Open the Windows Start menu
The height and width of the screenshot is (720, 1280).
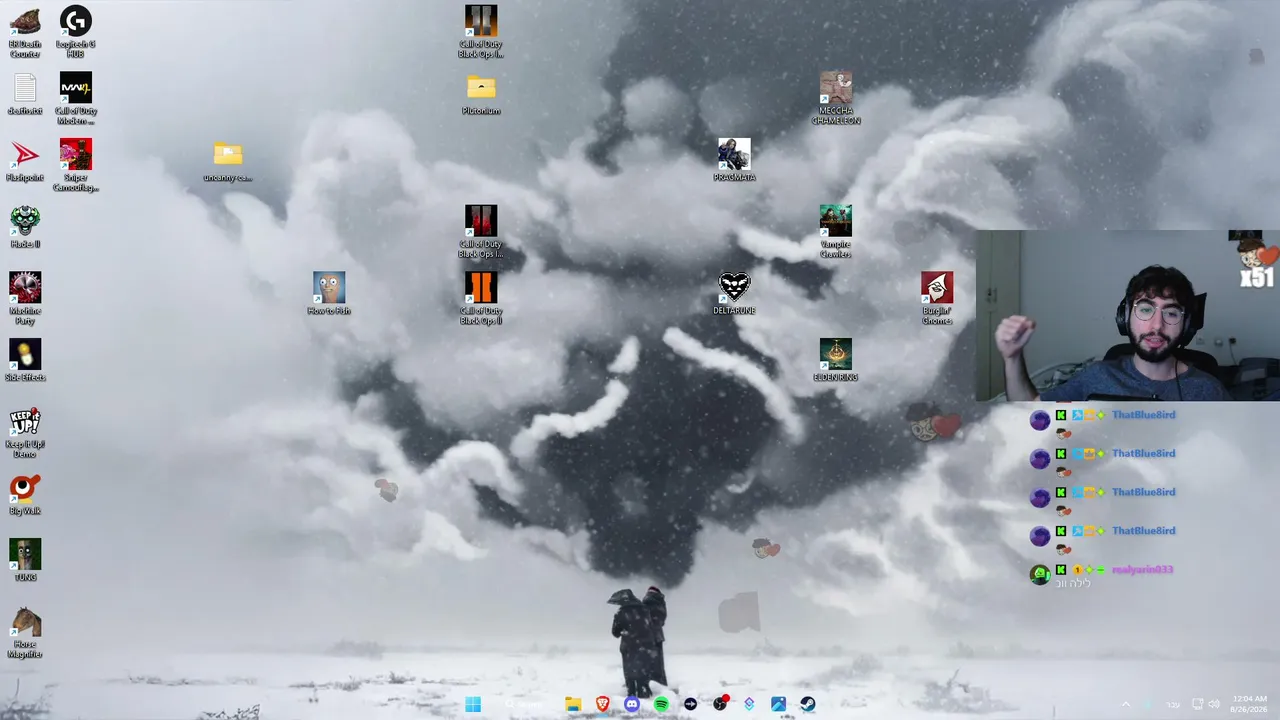tap(473, 705)
